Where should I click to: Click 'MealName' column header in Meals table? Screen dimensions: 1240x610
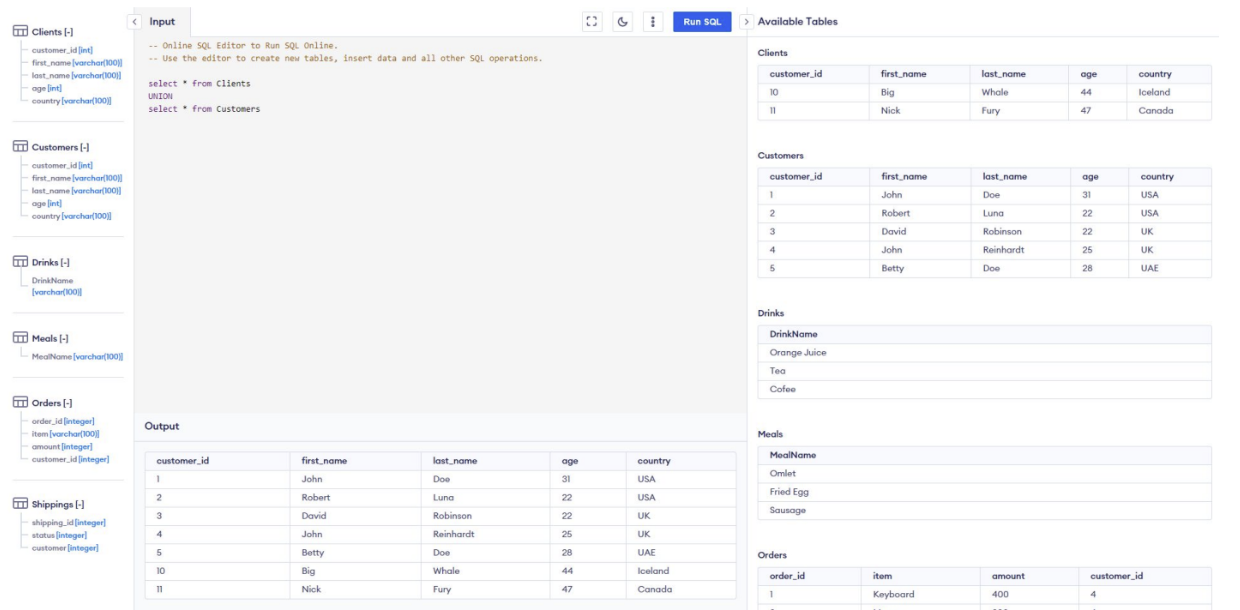[x=793, y=455]
